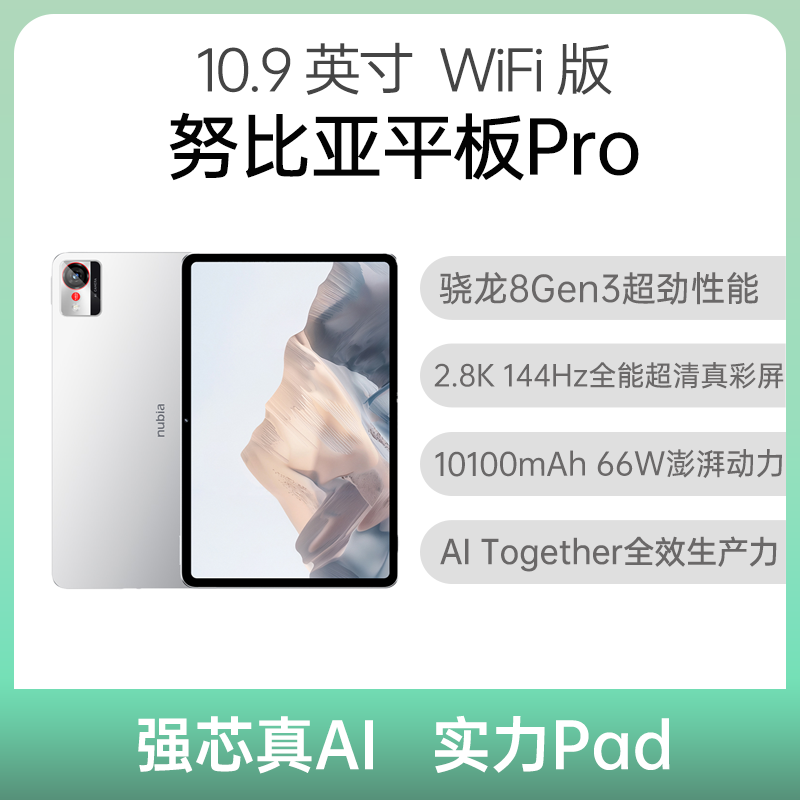Click the front camera dot on bezel
This screenshot has height=800, width=800.
(187, 420)
